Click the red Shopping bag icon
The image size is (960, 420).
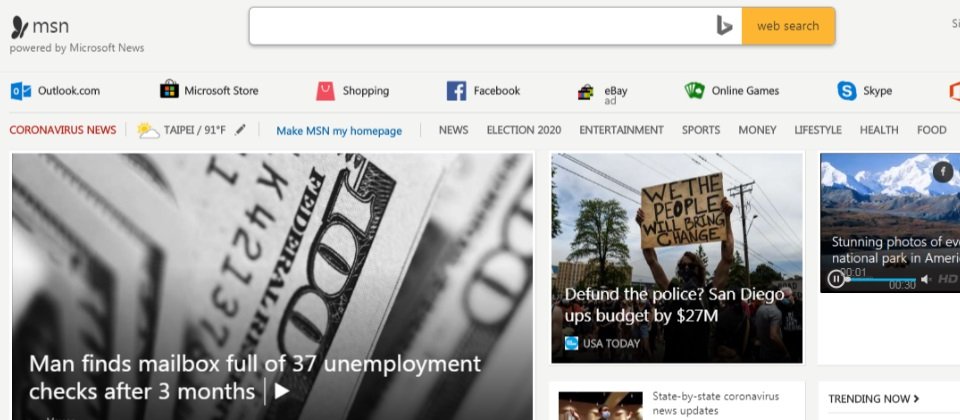tap(325, 91)
